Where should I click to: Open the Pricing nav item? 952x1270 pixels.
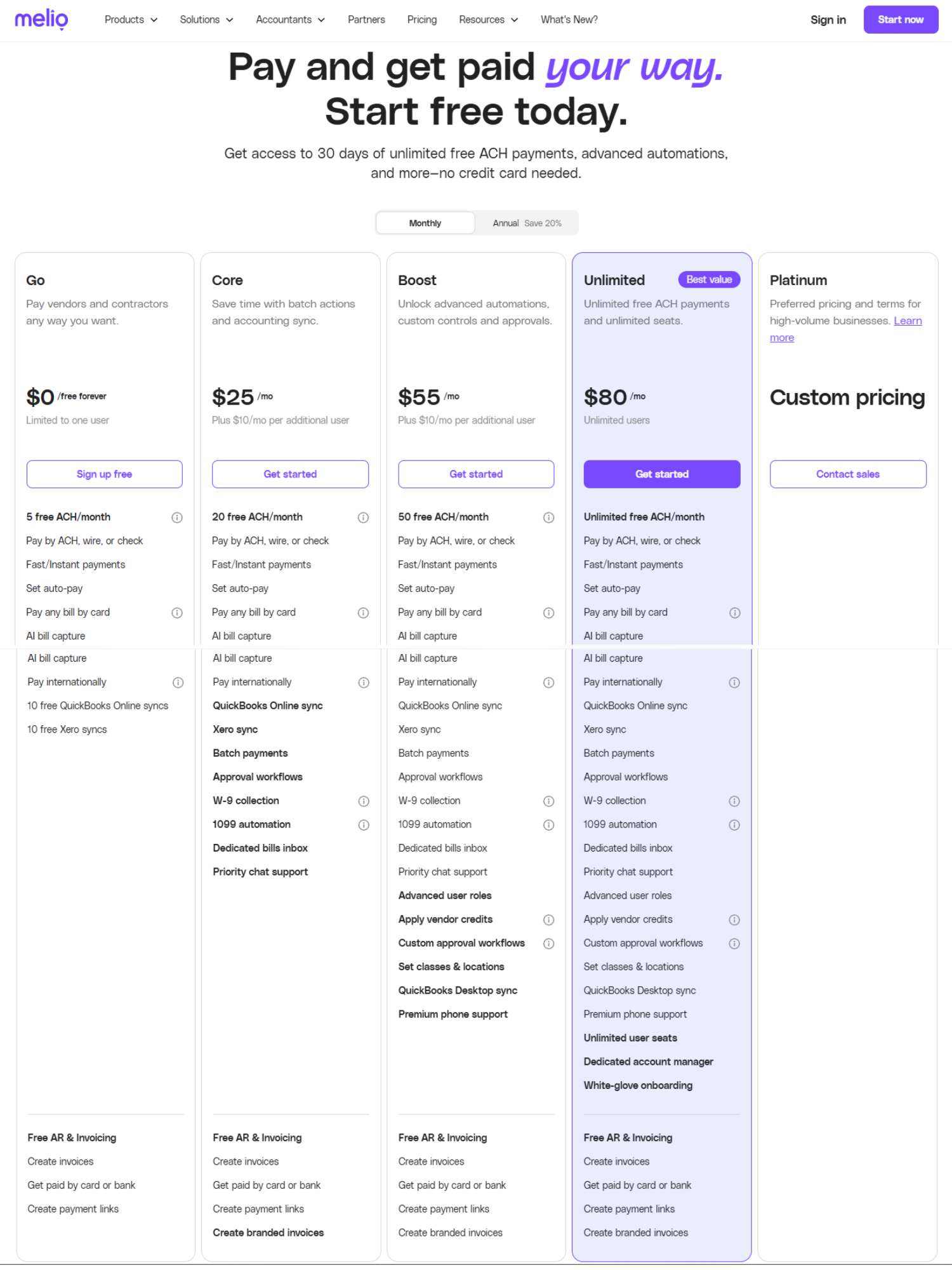(x=422, y=20)
